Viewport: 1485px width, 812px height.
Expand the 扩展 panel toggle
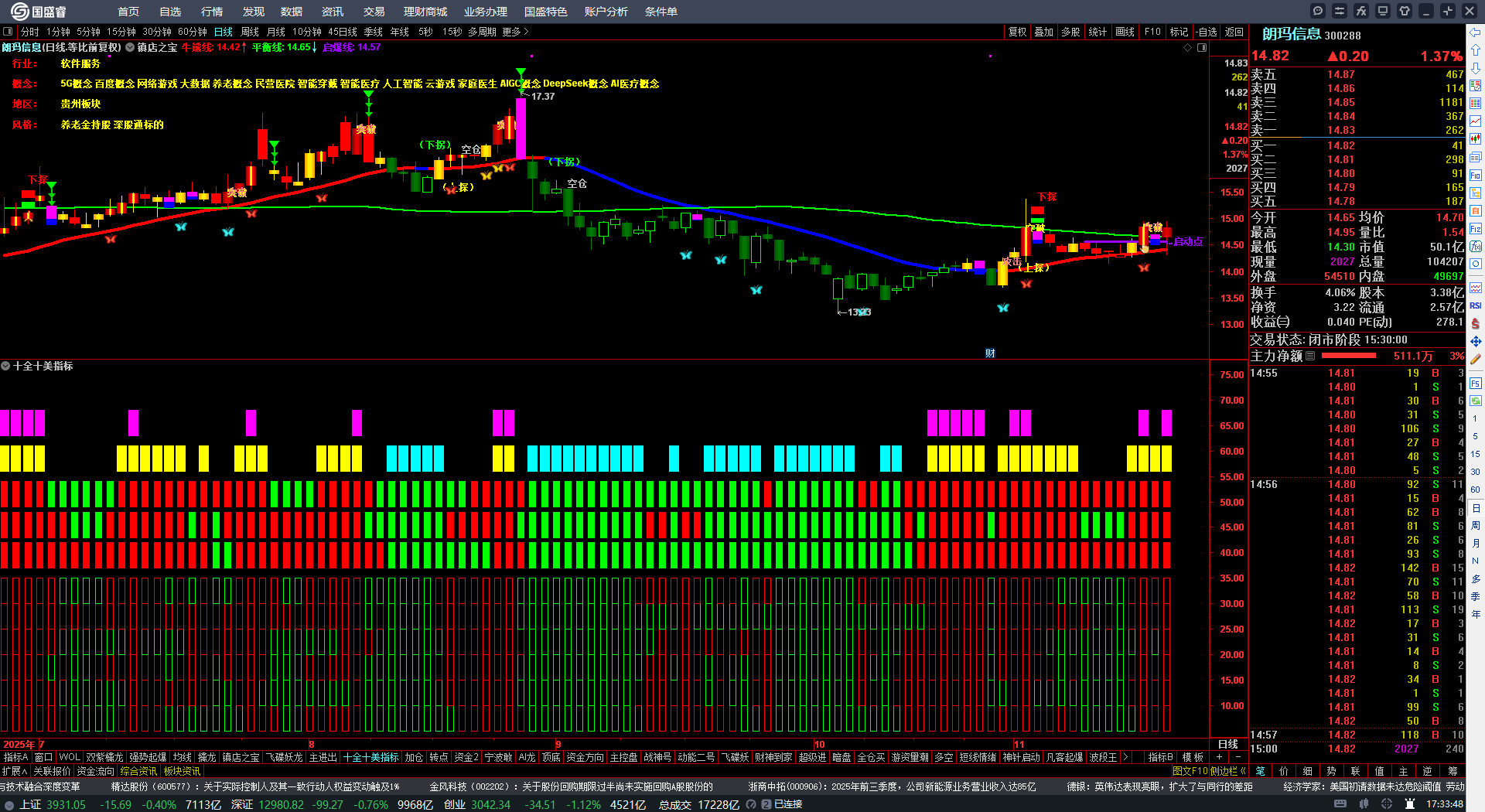(15, 771)
